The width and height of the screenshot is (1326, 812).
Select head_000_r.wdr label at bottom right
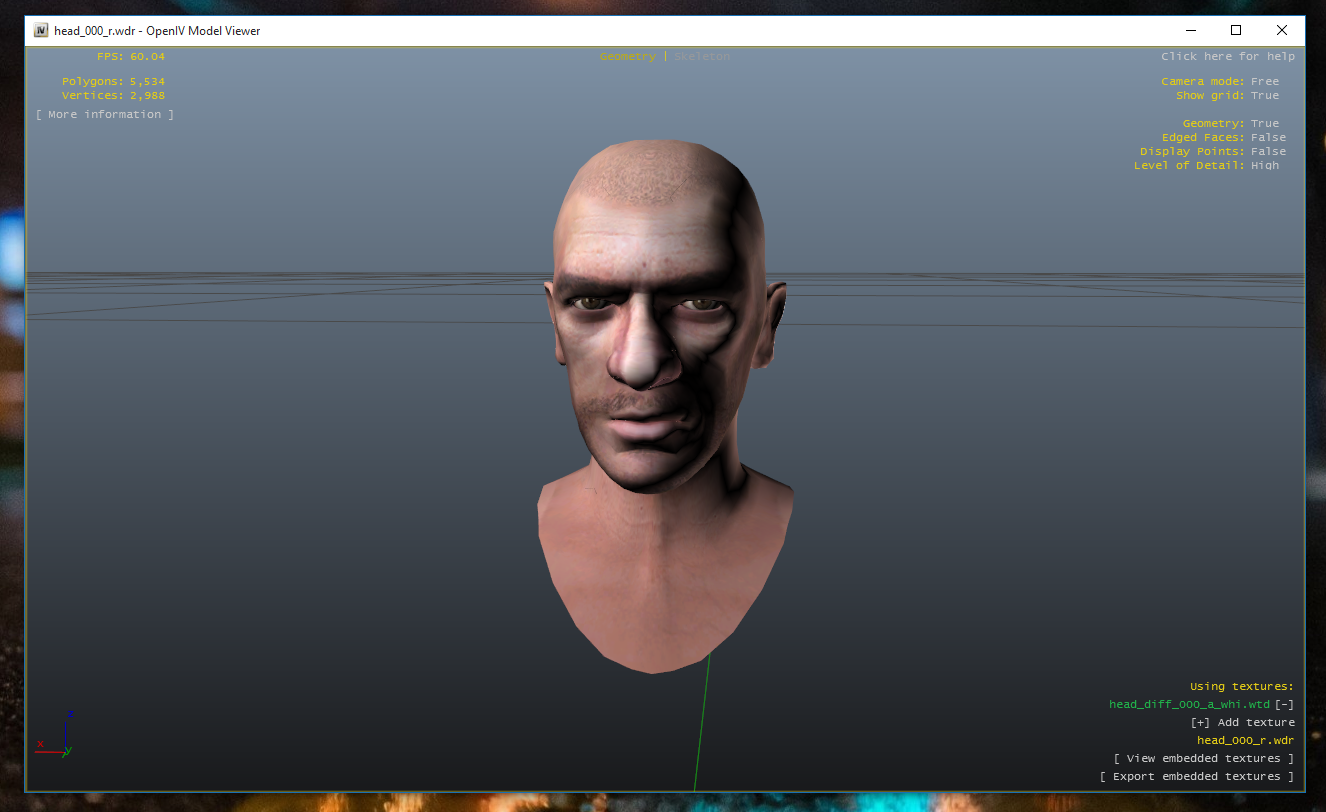[1245, 741]
